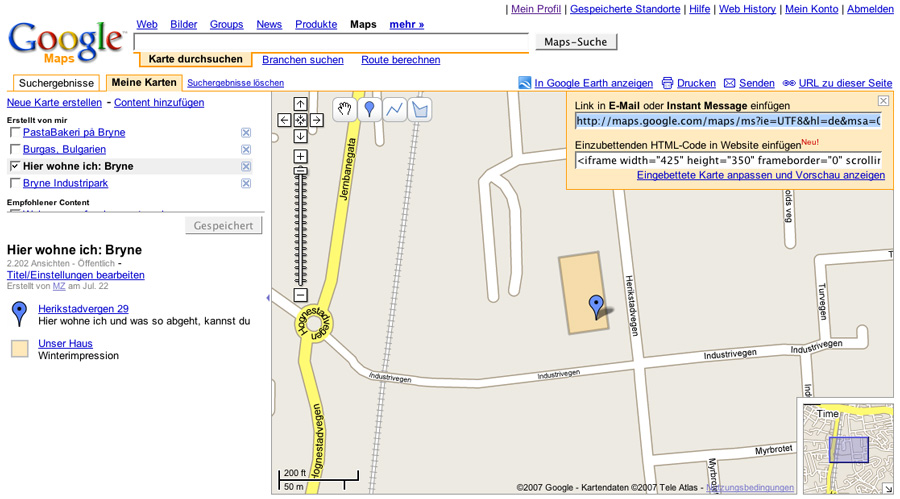Image resolution: width=900 pixels, height=499 pixels.
Task: Zoom out with the minus button
Action: [300, 295]
